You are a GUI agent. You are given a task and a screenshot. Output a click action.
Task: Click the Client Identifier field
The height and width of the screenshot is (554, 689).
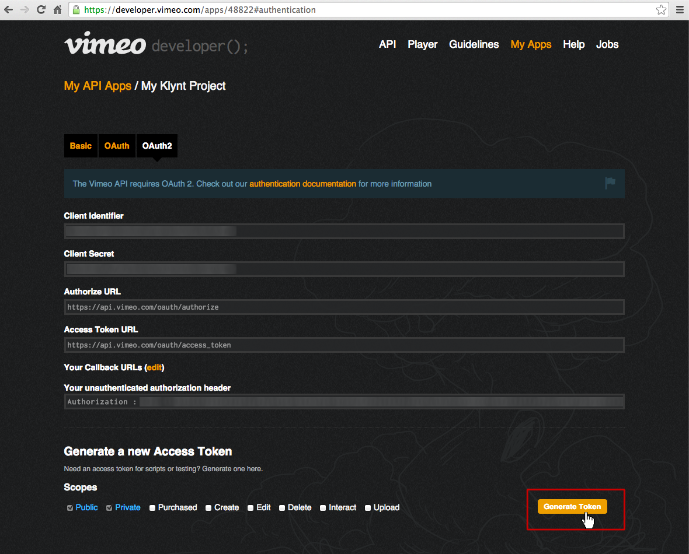pos(344,231)
